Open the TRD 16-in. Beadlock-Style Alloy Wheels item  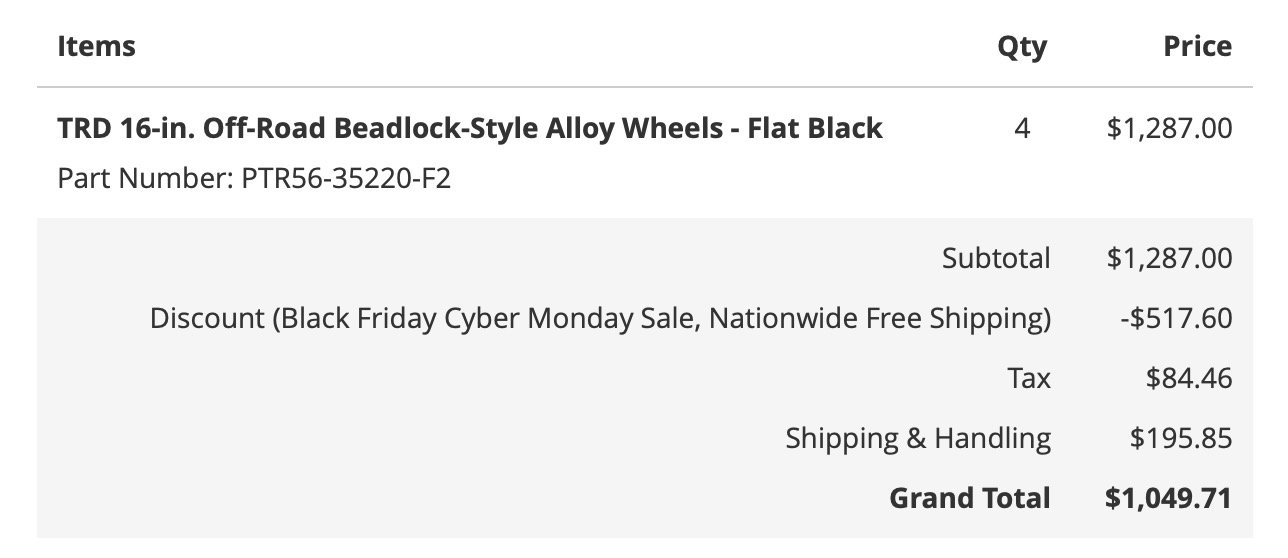pyautogui.click(x=470, y=128)
